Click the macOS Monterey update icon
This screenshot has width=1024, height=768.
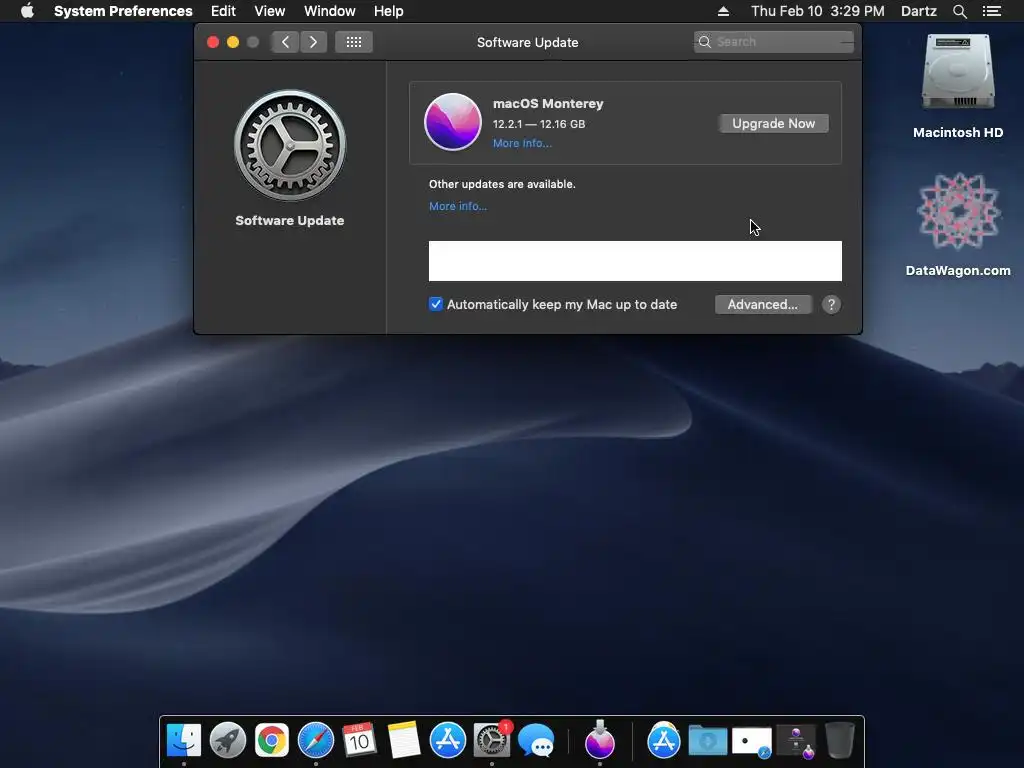point(453,122)
